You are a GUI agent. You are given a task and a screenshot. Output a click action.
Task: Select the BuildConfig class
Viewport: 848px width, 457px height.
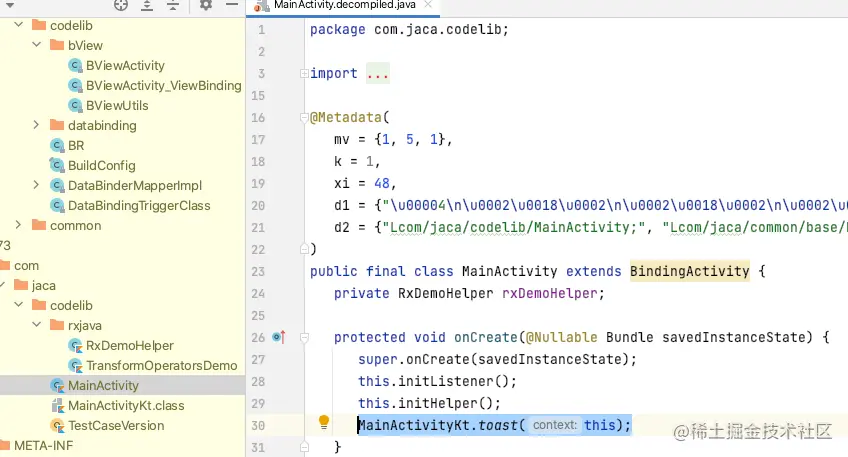(102, 165)
